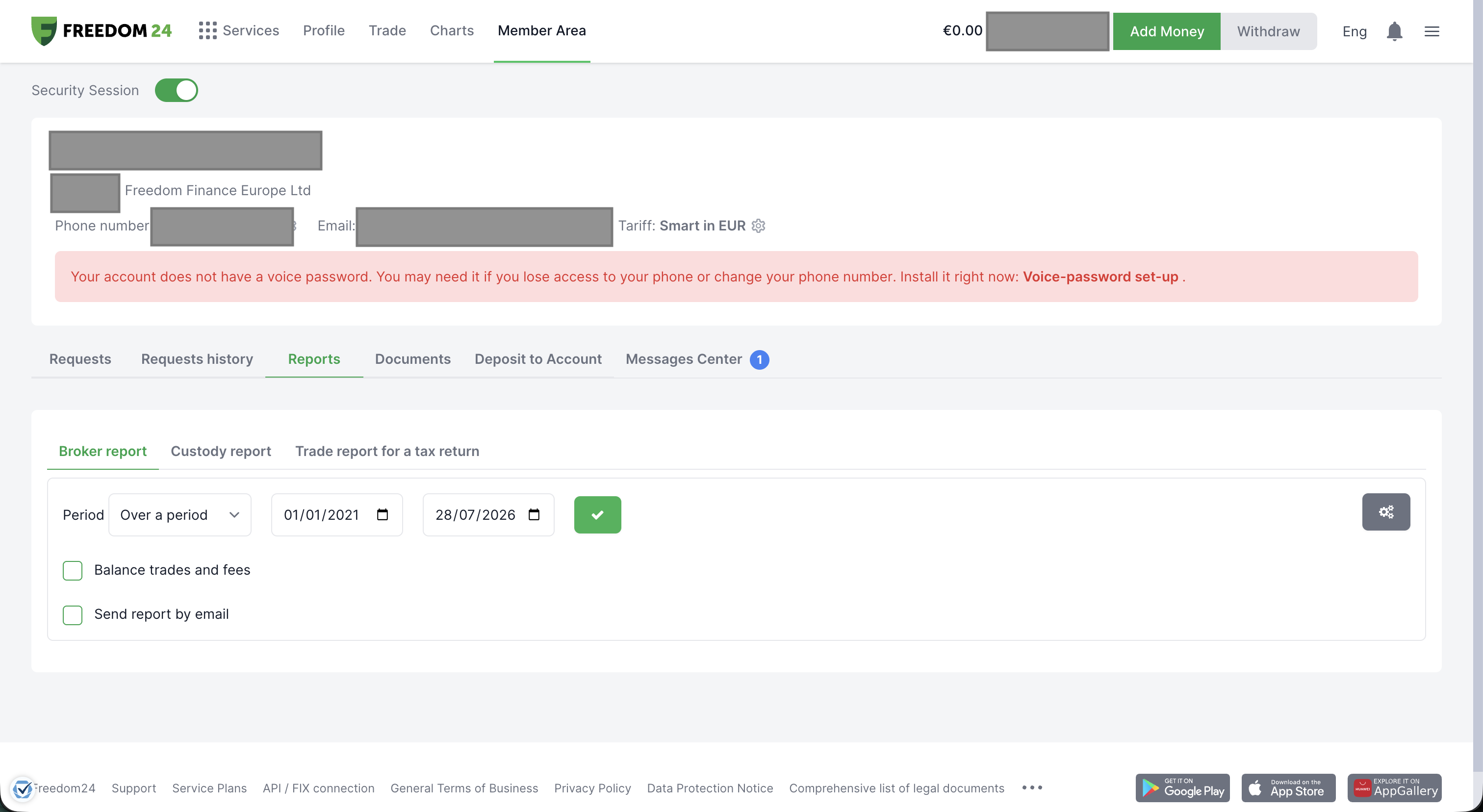Switch language via Eng selector
The image size is (1483, 812).
pyautogui.click(x=1354, y=31)
